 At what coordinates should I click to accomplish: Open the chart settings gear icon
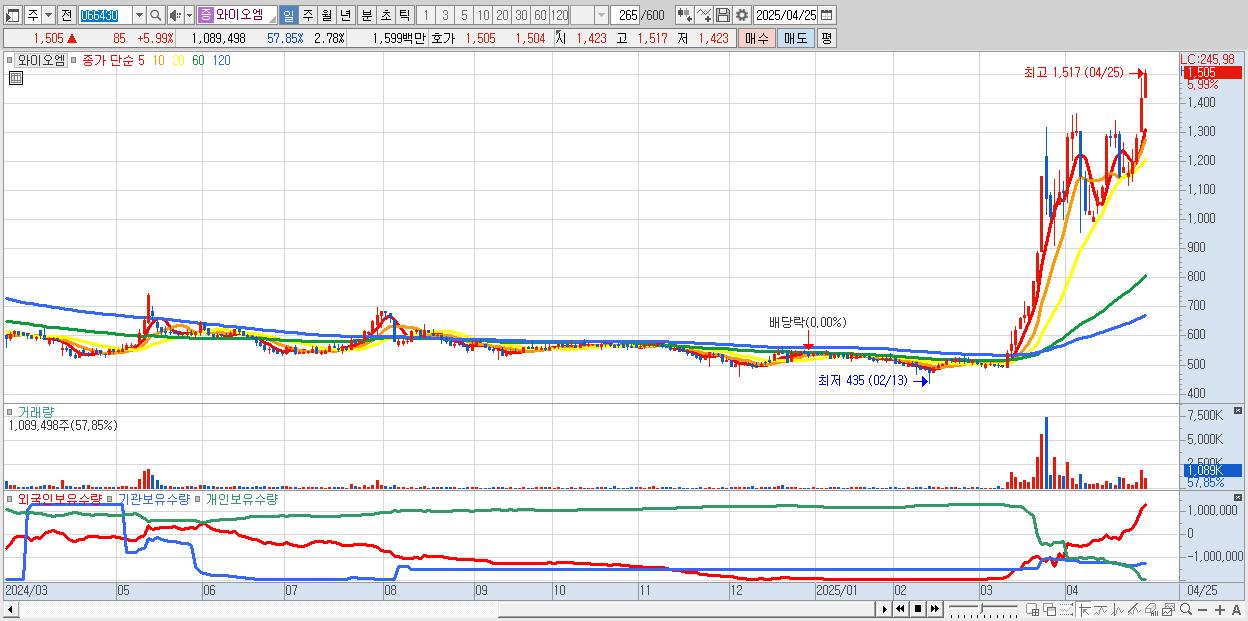(741, 15)
